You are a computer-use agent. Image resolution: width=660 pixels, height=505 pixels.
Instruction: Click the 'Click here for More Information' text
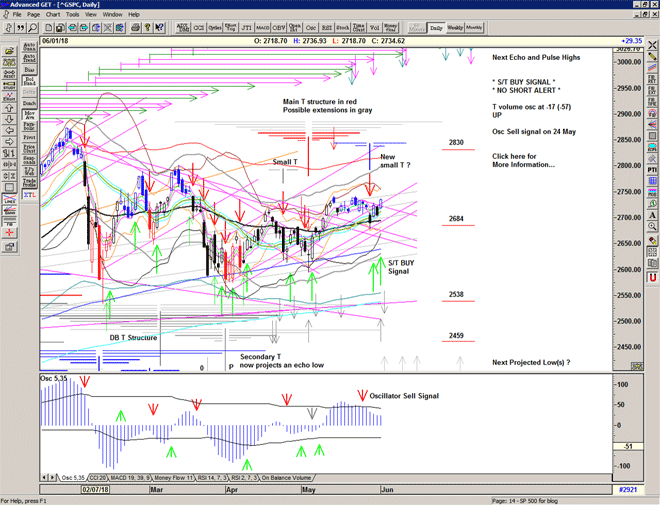[523, 160]
